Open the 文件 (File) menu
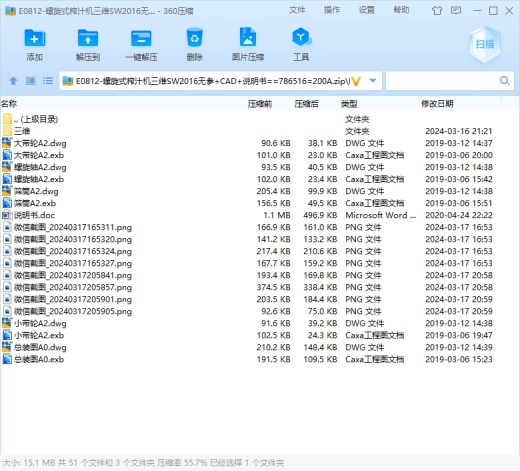Screen dimensions: 520x471 tap(297, 10)
